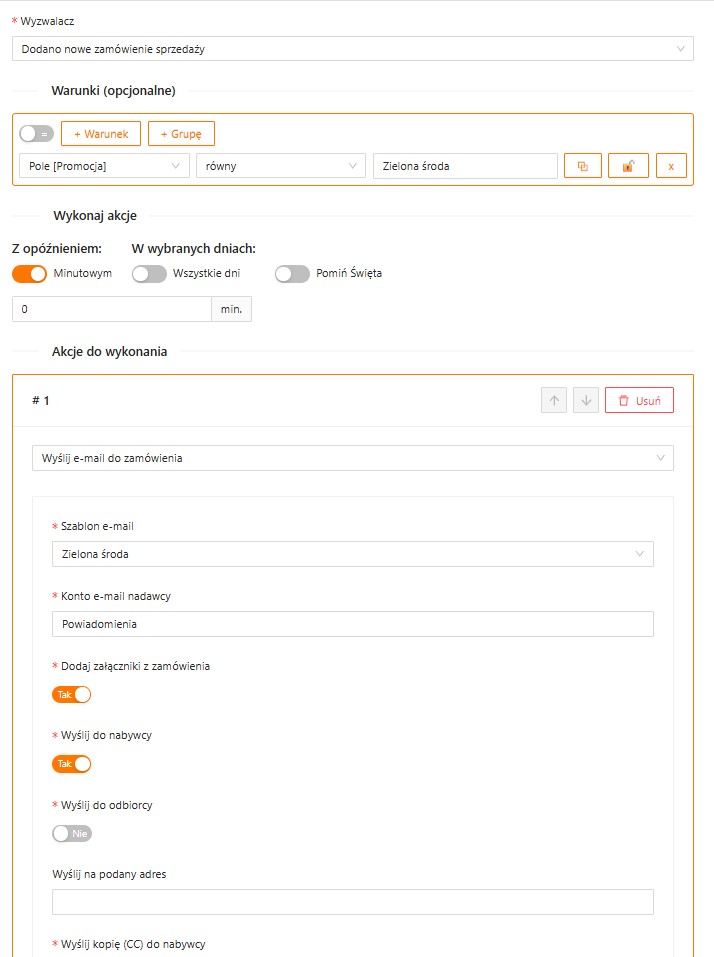Open the Pole [Promocja] field dropdown
This screenshot has height=957, width=714.
[104, 166]
